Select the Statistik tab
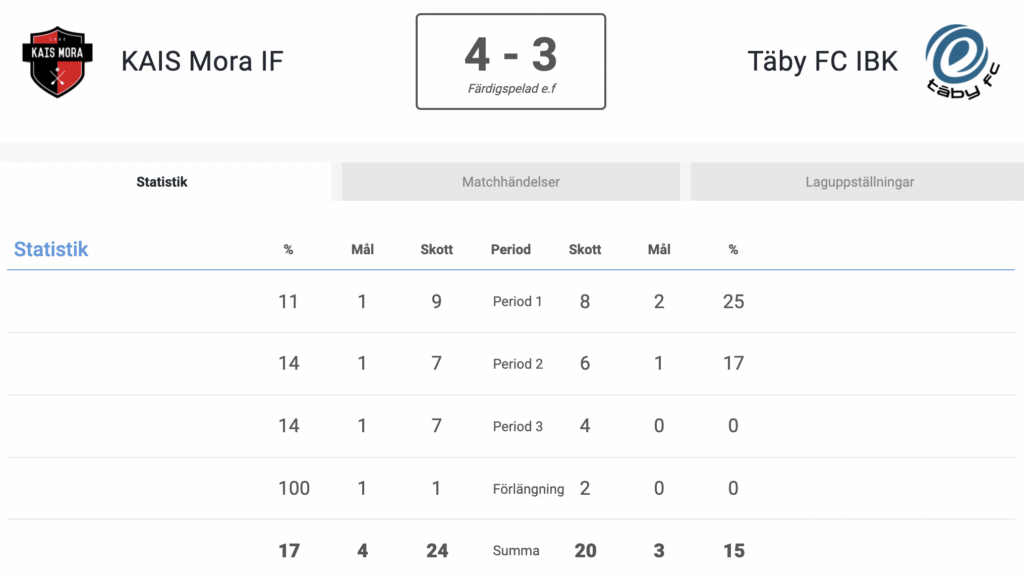1024x580 pixels. coord(162,182)
